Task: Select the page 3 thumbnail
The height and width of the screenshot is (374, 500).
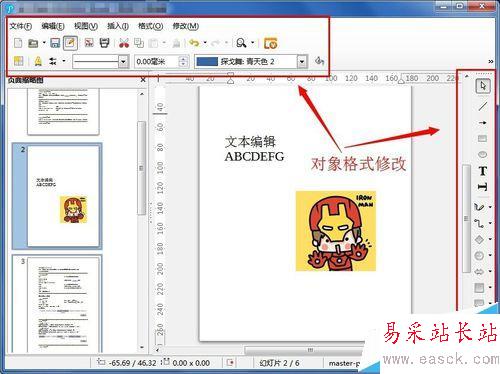Action: 63,304
